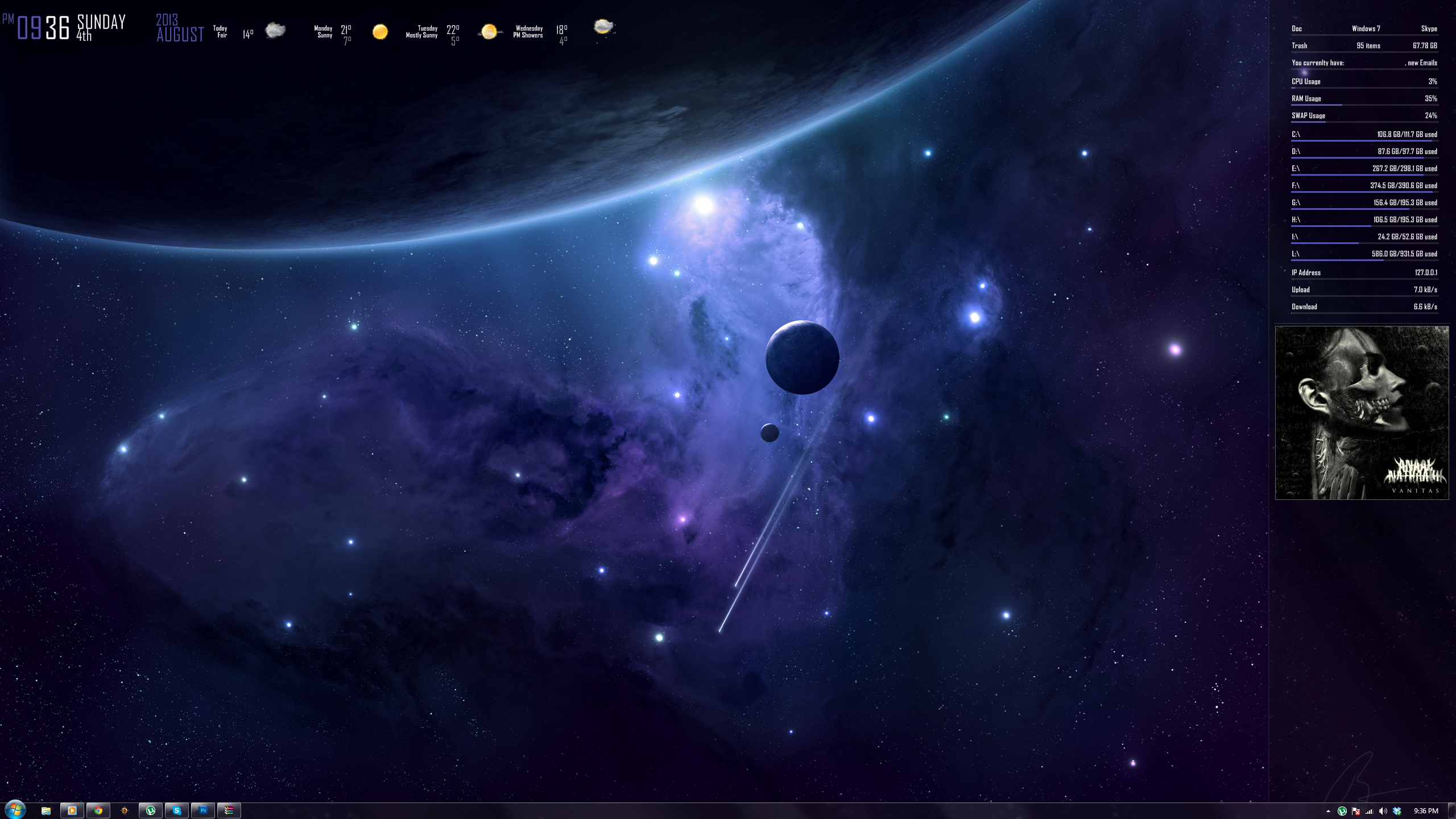Open uTorrent system tray icon
This screenshot has width=1456, height=819.
(x=1342, y=811)
